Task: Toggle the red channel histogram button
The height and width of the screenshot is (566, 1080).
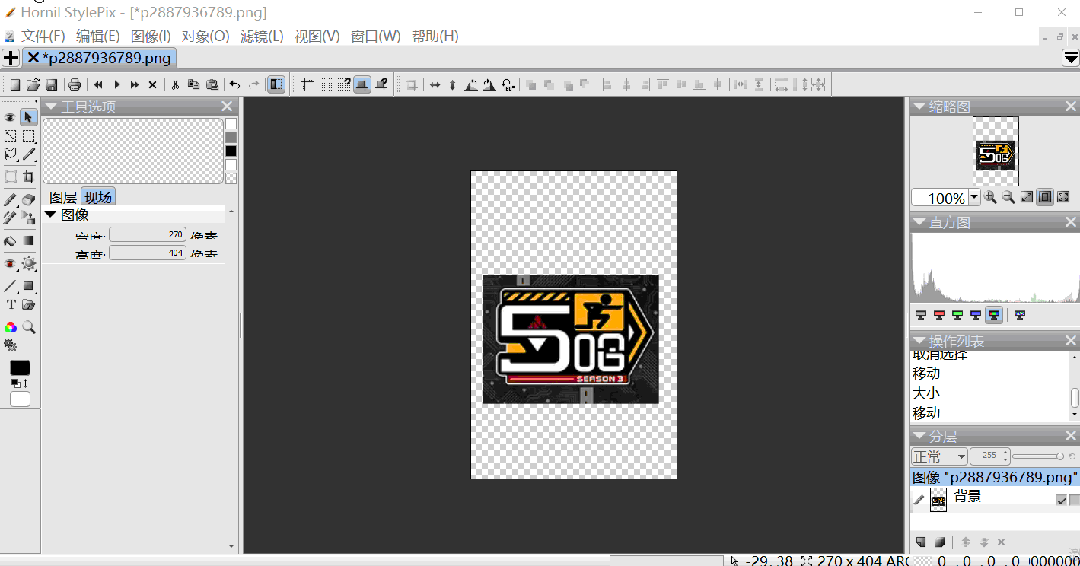Action: 939,315
